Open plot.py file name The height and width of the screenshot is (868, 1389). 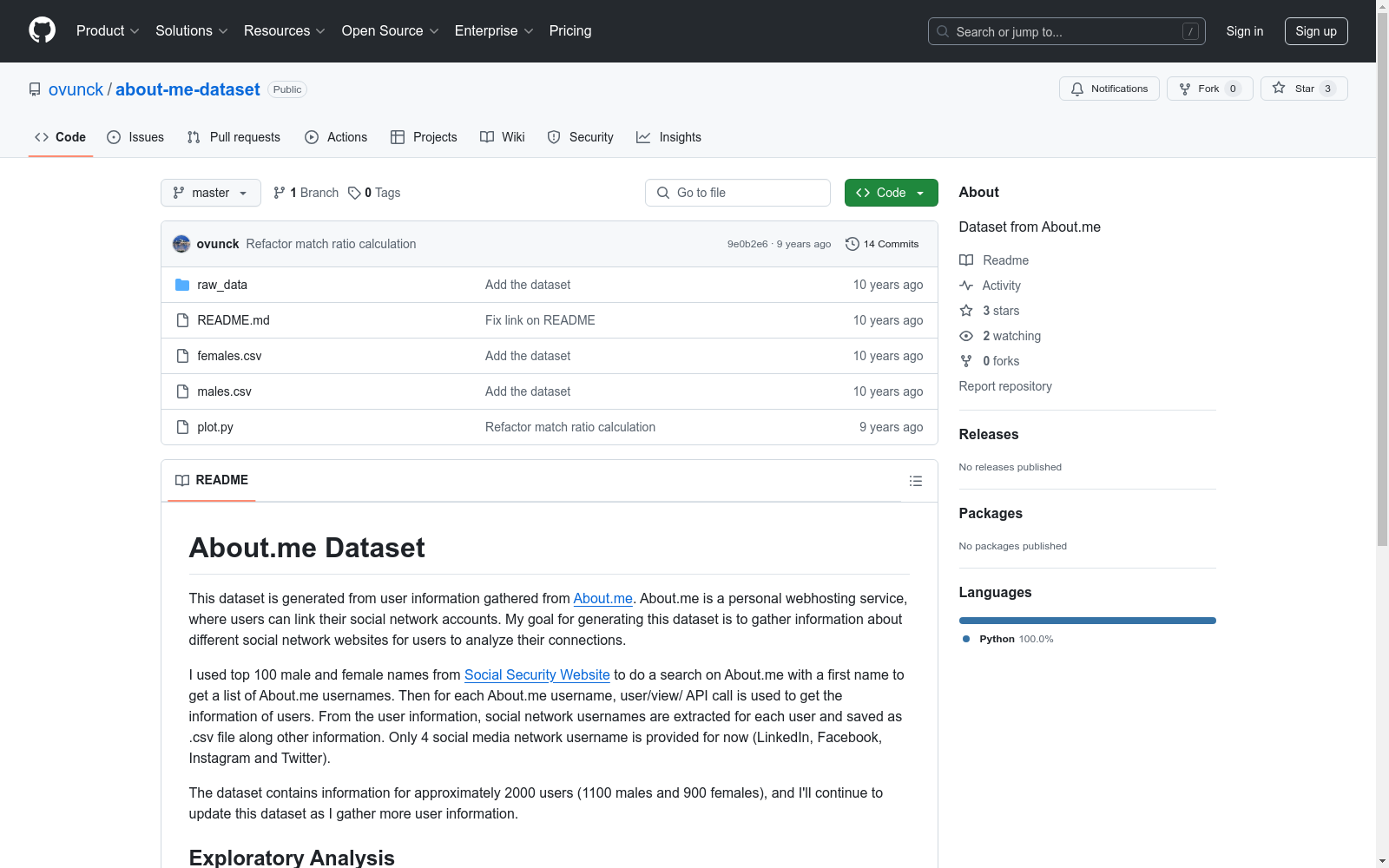click(215, 427)
